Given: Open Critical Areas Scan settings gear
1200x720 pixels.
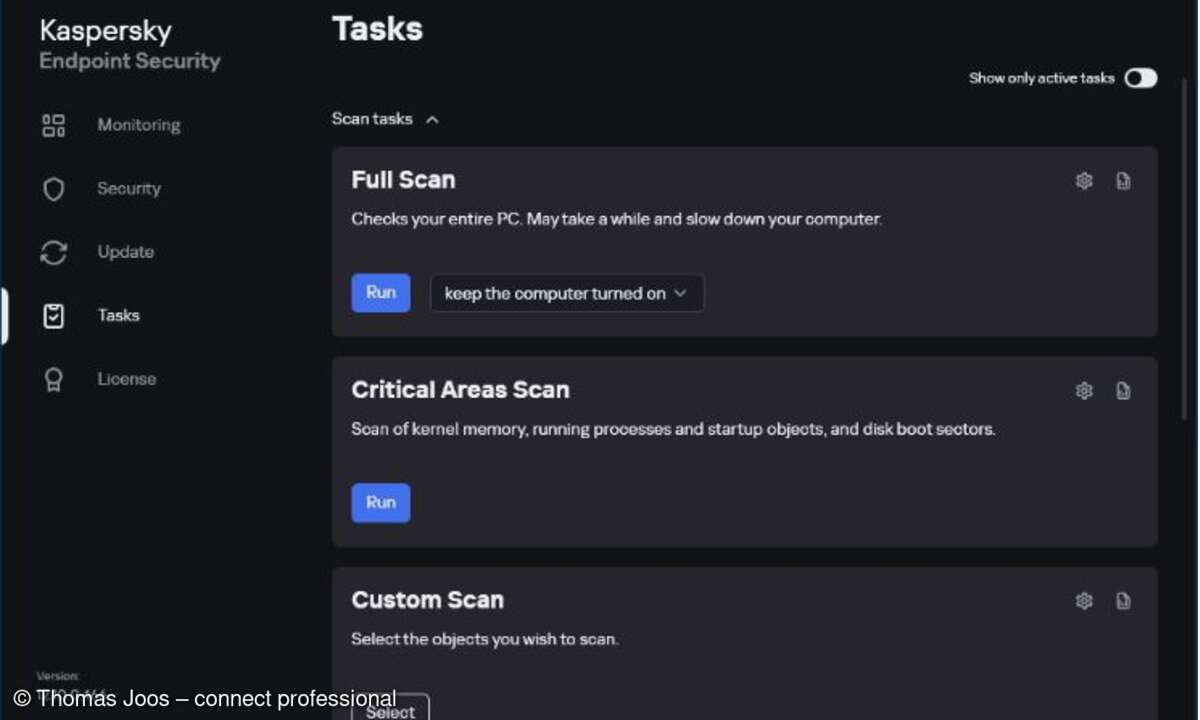Looking at the screenshot, I should (1084, 391).
